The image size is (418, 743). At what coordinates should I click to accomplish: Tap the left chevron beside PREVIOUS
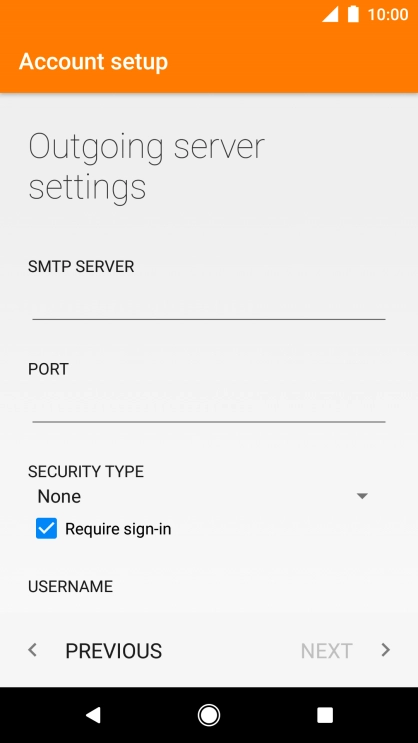tap(32, 650)
